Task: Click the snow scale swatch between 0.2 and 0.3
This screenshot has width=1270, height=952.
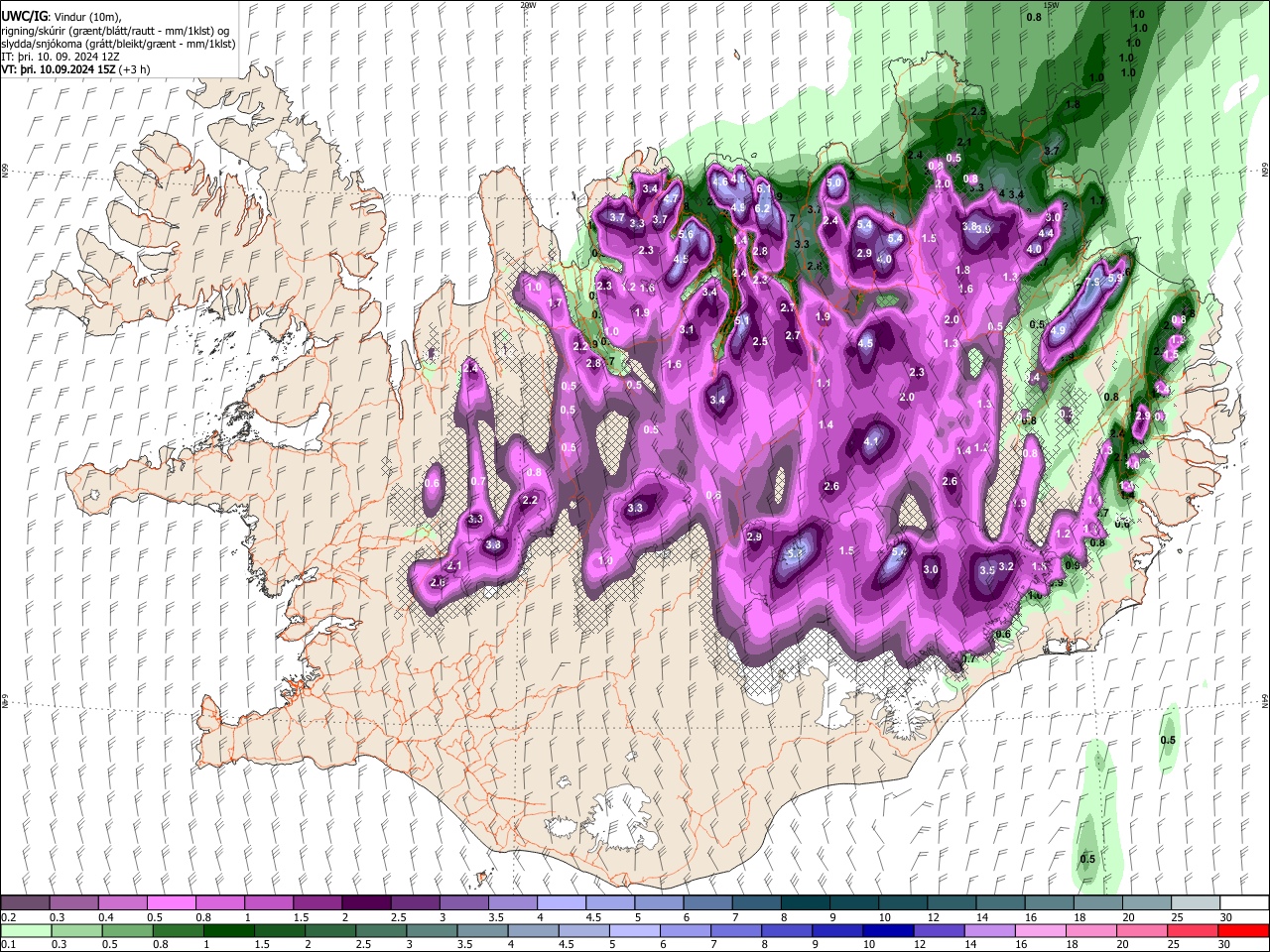Action: 26,903
